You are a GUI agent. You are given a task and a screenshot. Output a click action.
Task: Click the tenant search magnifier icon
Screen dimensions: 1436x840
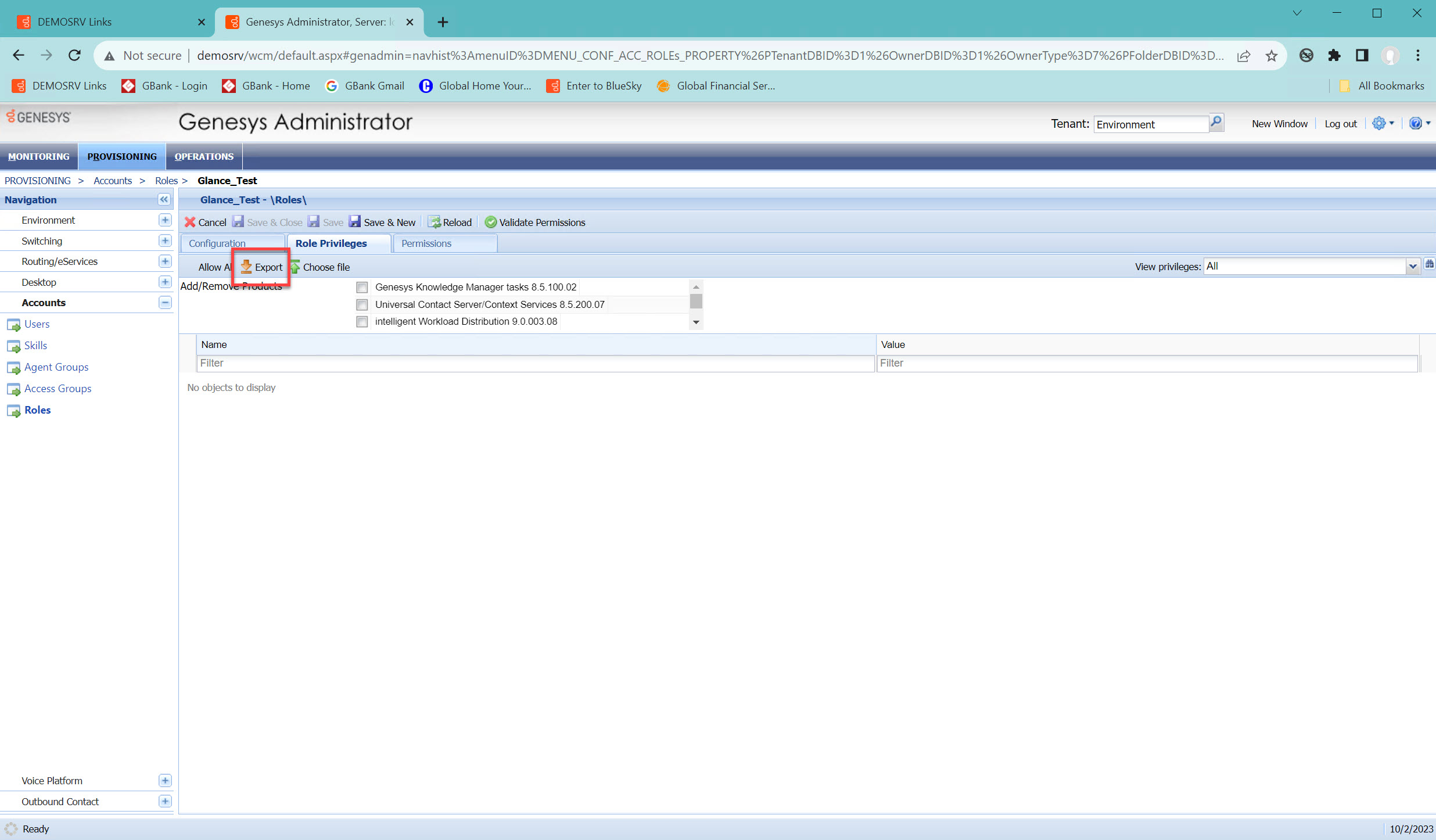(x=1216, y=122)
